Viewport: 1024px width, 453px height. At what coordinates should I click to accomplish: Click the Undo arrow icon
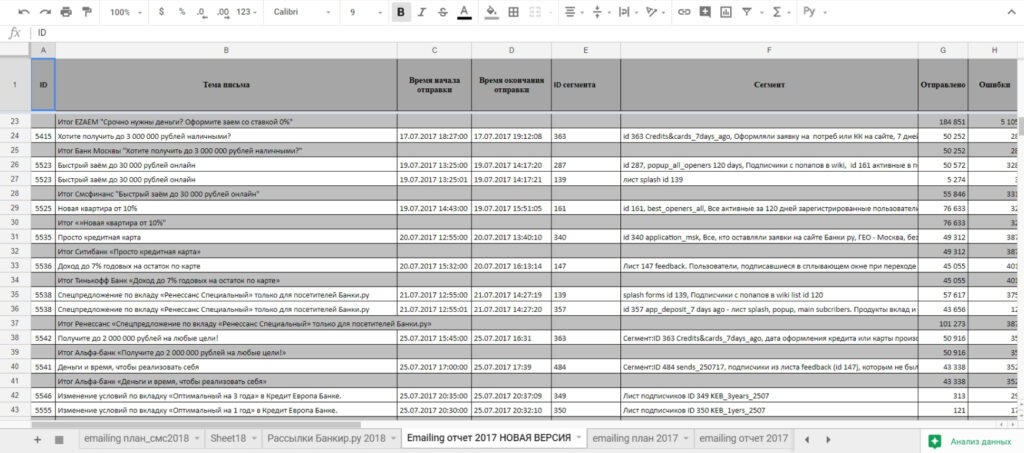point(24,12)
